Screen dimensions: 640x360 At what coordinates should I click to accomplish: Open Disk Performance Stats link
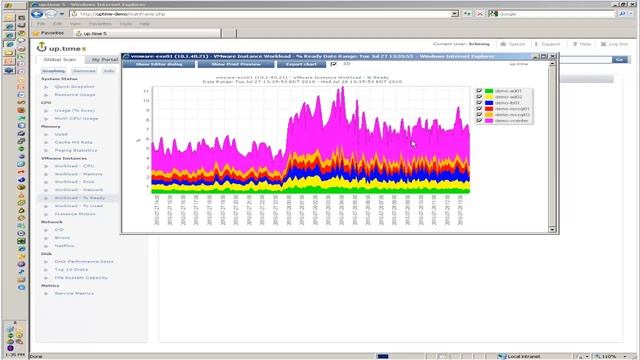[x=84, y=262]
